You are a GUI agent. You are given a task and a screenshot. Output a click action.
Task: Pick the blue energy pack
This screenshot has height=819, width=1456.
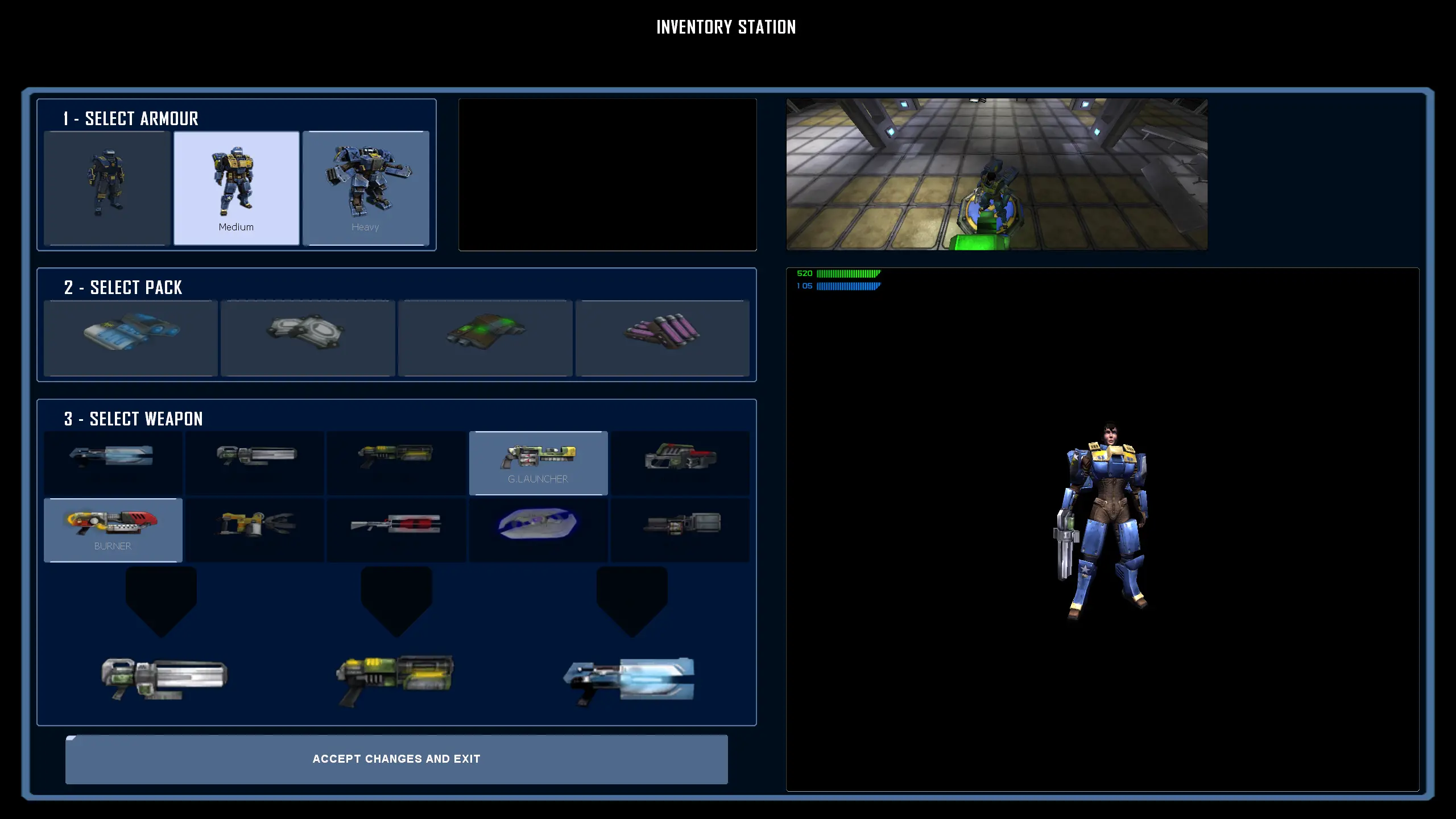[x=131, y=338]
